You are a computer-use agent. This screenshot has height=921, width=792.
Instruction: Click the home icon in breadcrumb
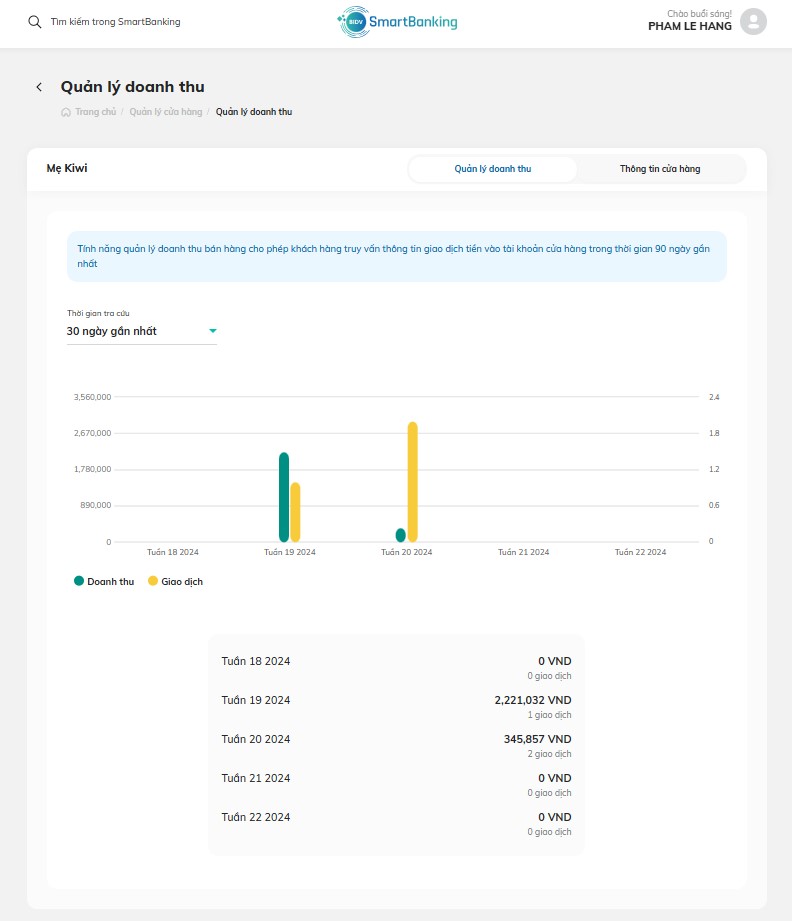click(66, 112)
